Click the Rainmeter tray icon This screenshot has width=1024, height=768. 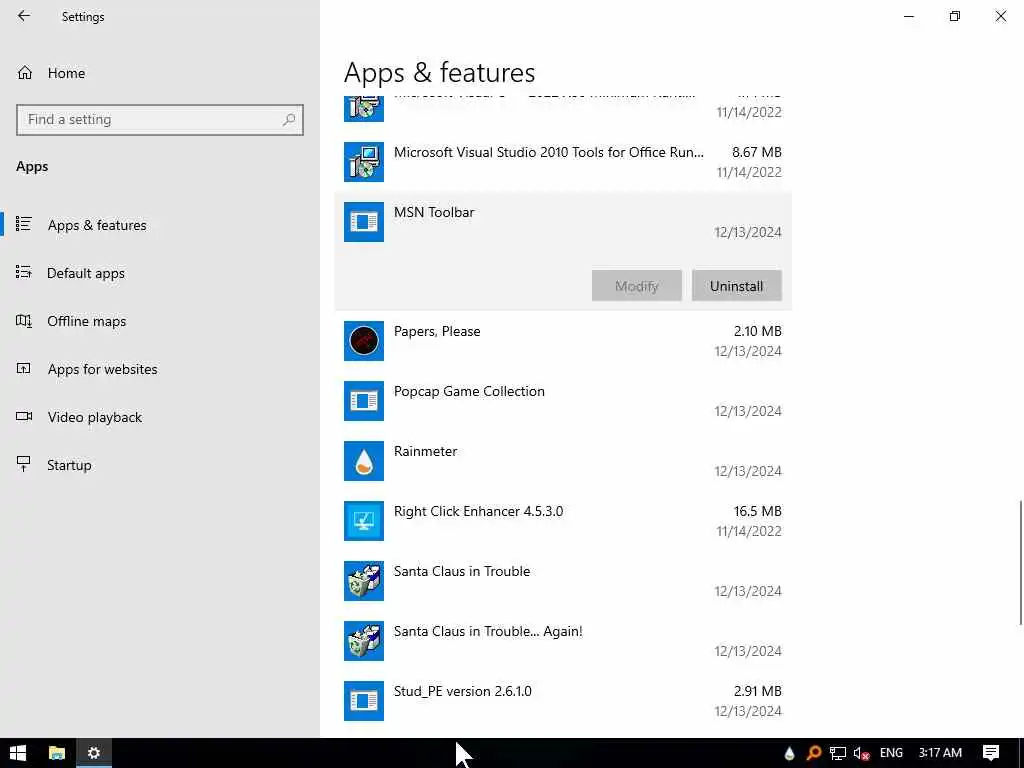(790, 753)
